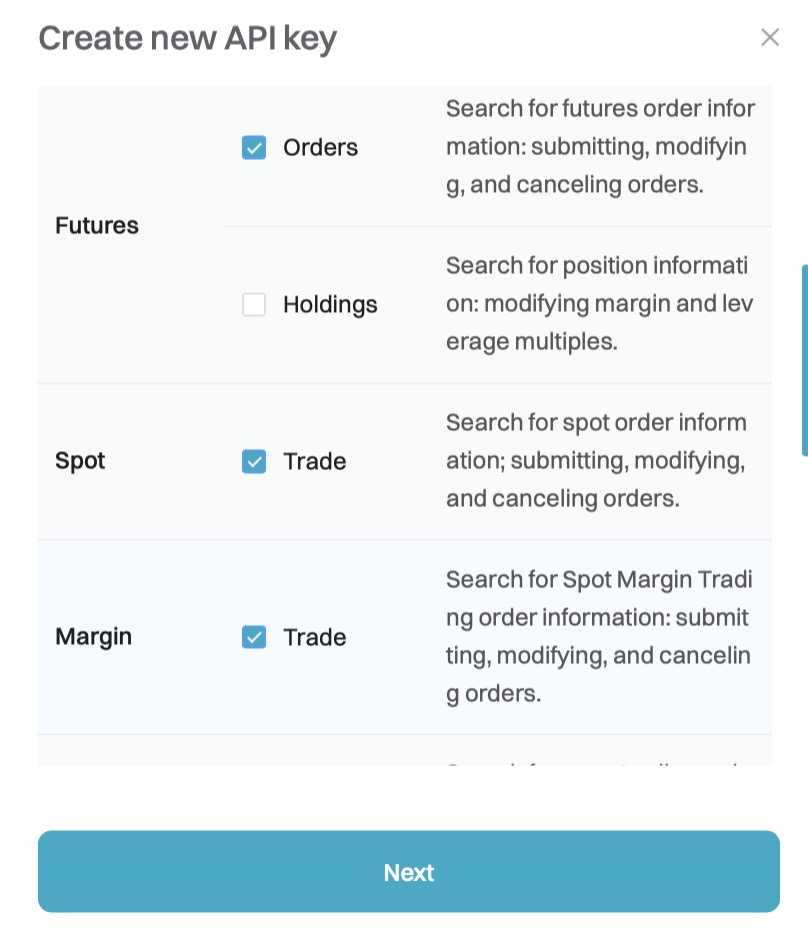Uncheck the Futures Orders checkbox
This screenshot has width=808, height=942.
pos(254,148)
